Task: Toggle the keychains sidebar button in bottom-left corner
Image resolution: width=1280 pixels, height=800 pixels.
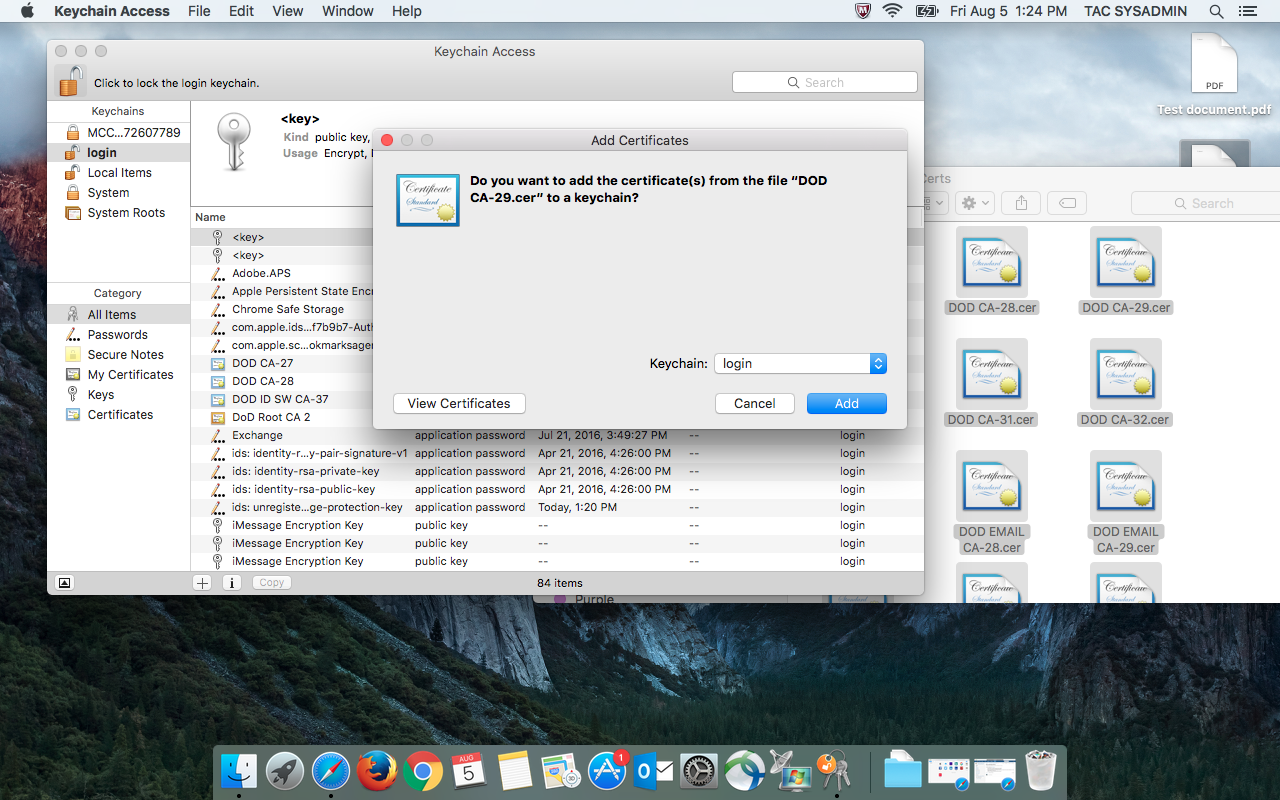Action: point(64,583)
